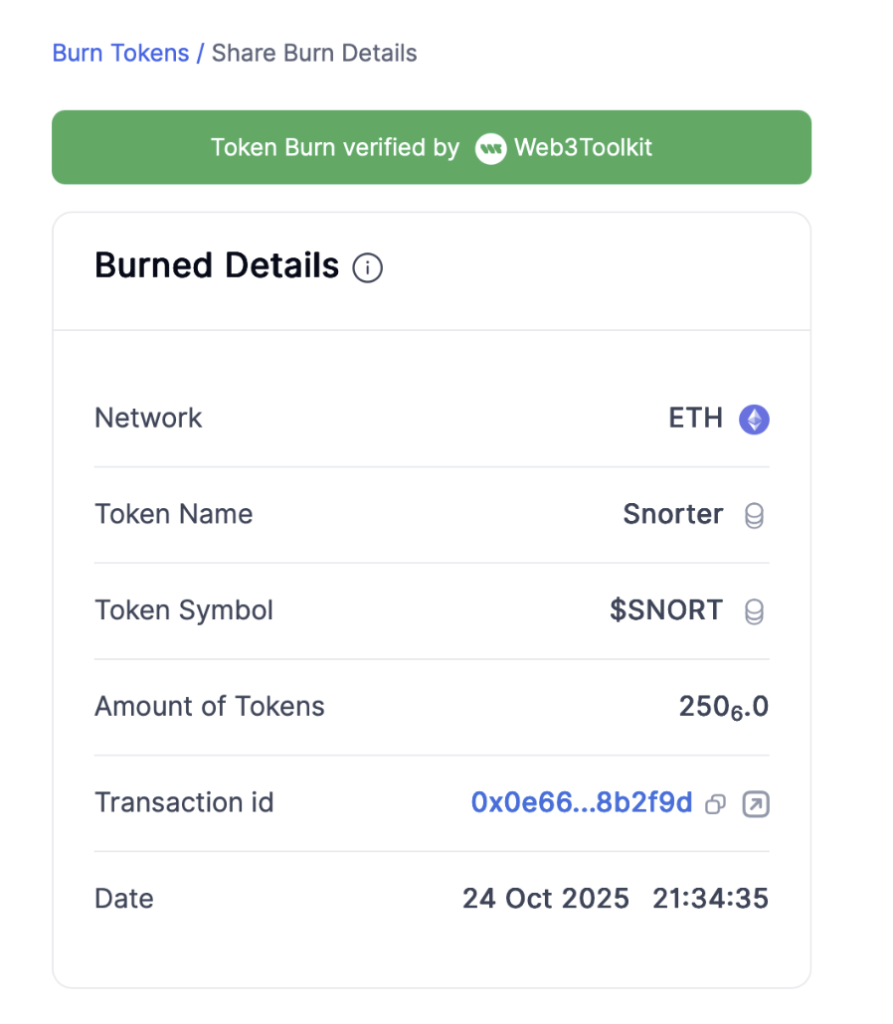
Task: Click the Burned Details info icon
Action: [368, 268]
